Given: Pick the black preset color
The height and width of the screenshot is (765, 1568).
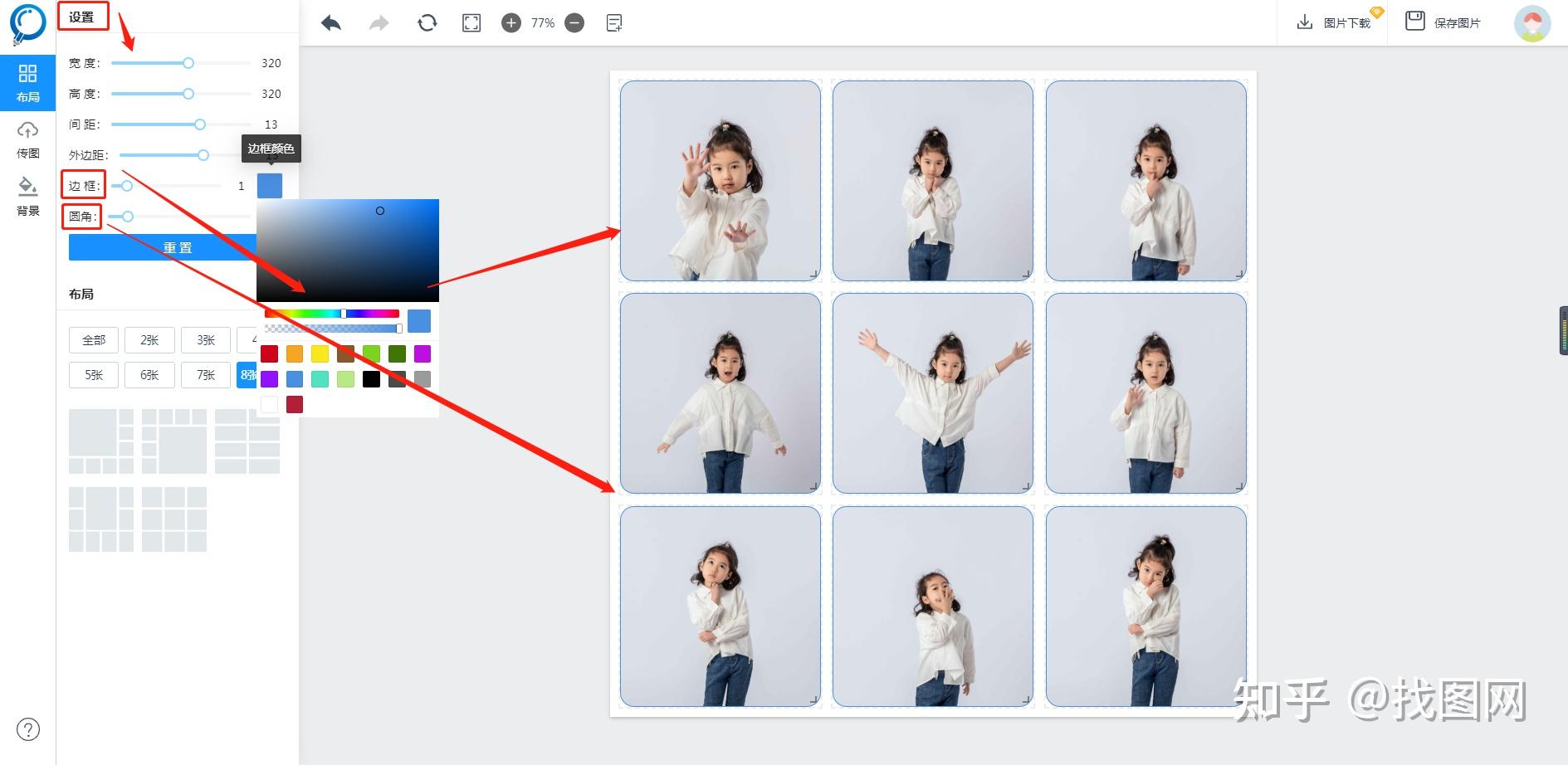Looking at the screenshot, I should [372, 379].
